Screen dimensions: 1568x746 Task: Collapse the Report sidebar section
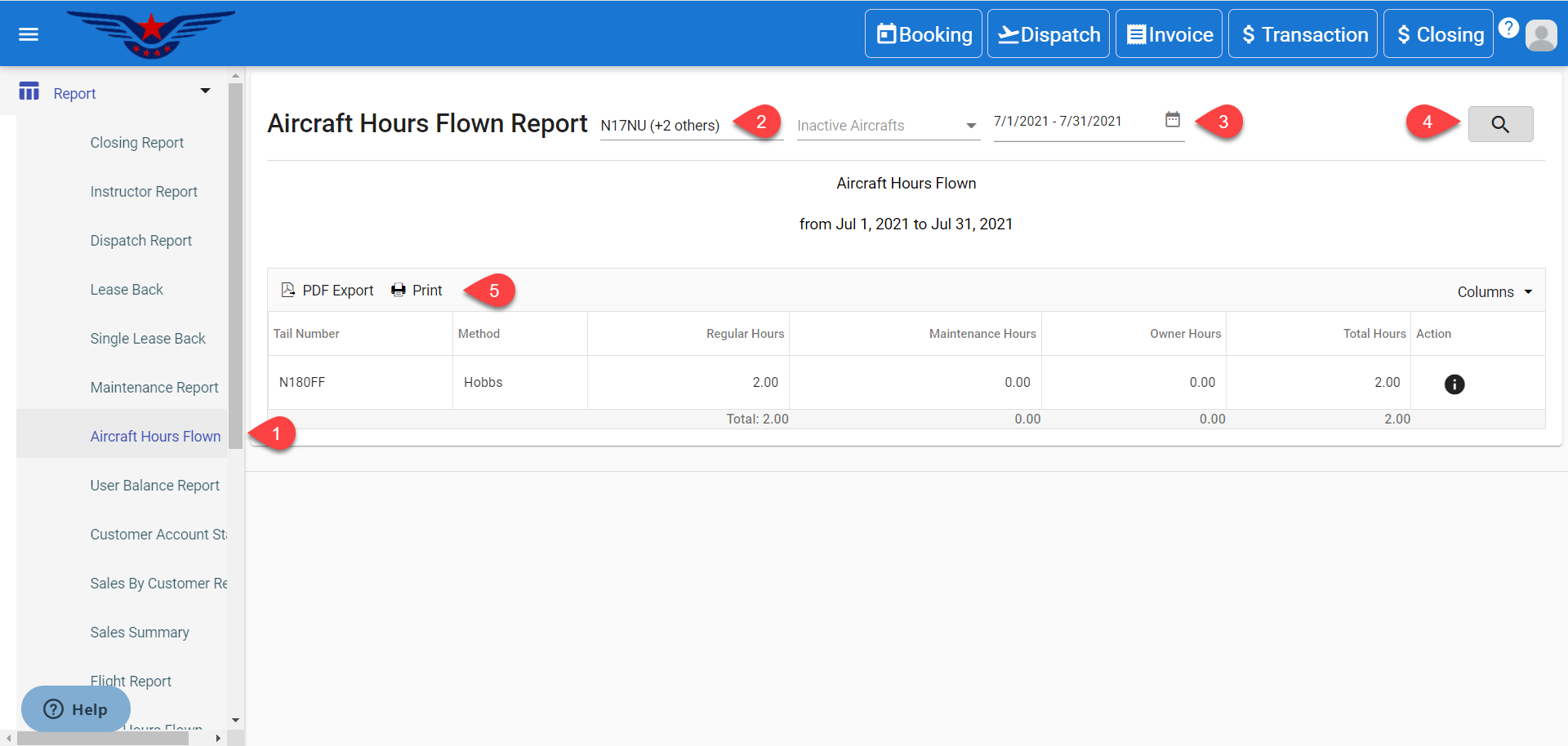[x=205, y=91]
